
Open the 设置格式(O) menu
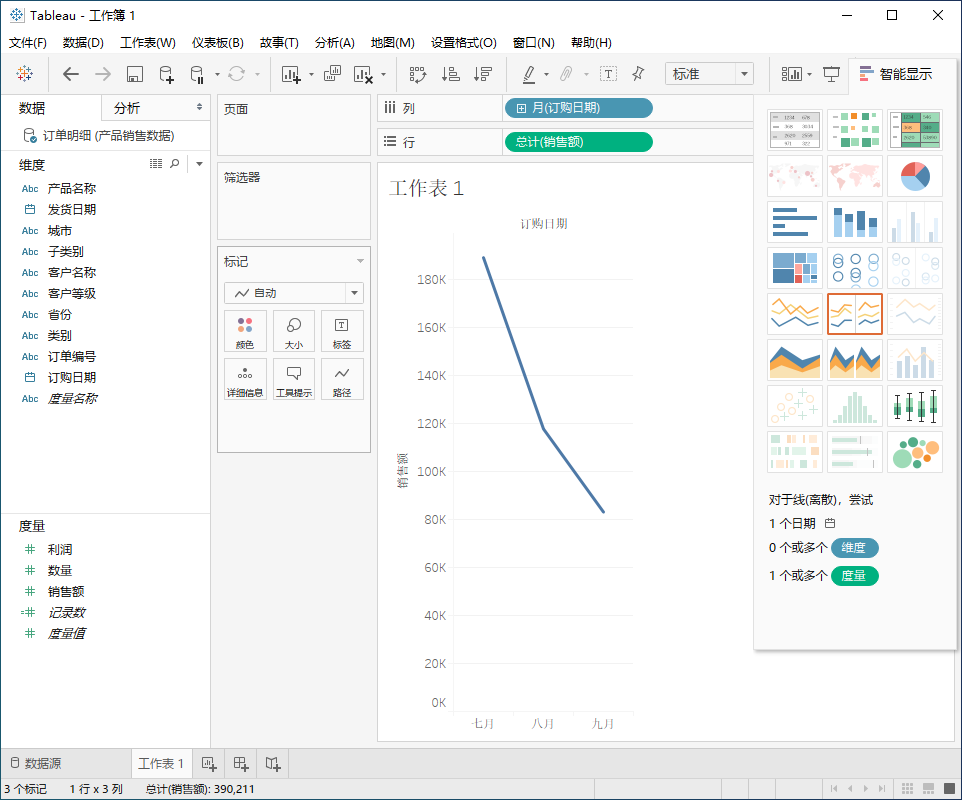pyautogui.click(x=464, y=43)
